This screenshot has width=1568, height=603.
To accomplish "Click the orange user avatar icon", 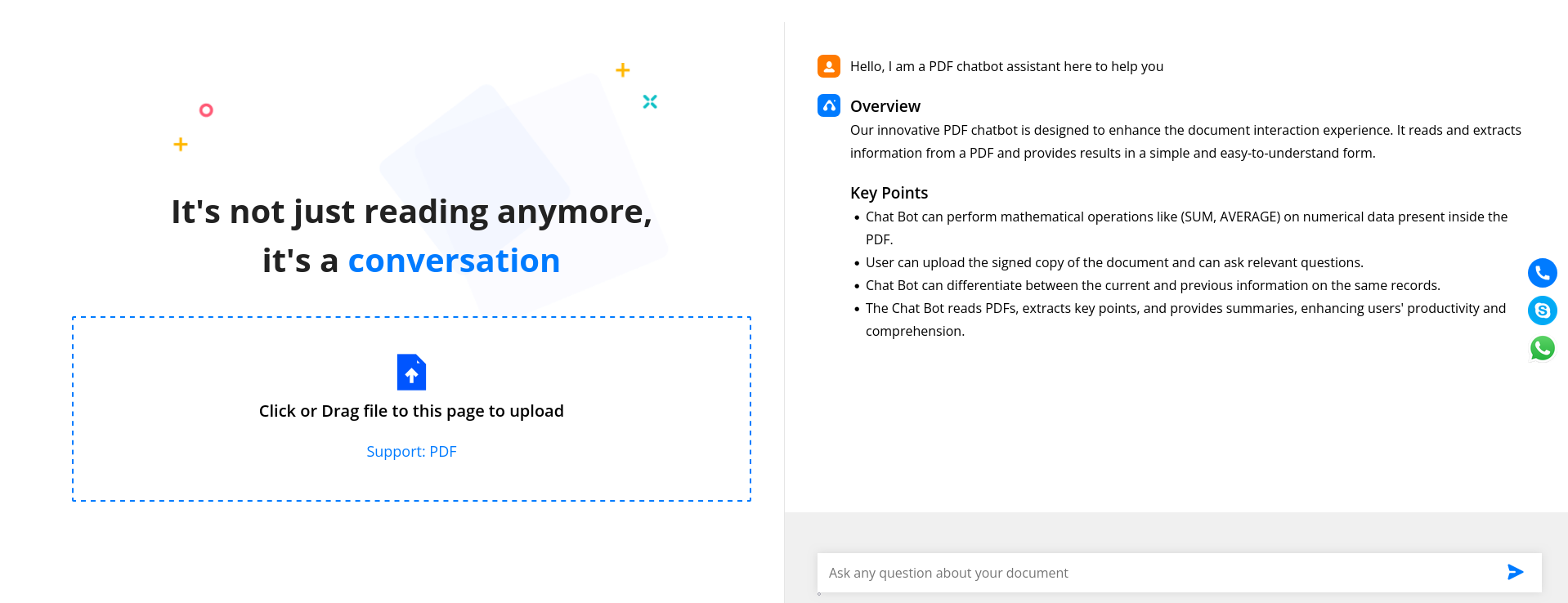I will pos(828,66).
